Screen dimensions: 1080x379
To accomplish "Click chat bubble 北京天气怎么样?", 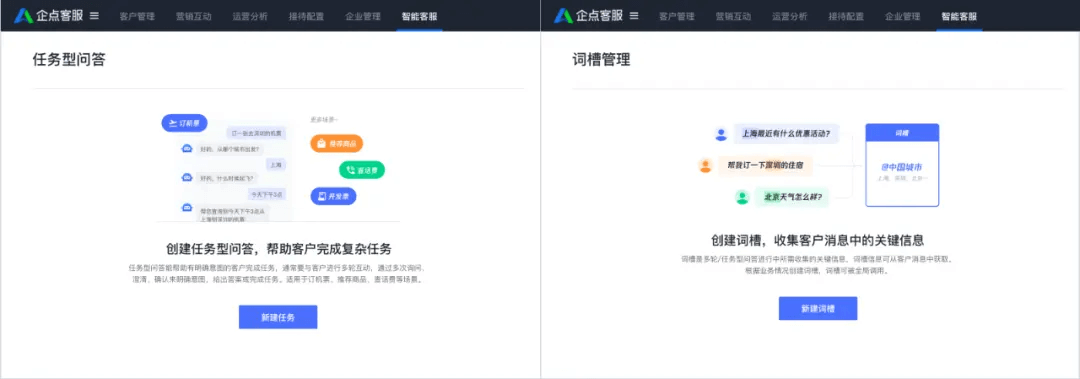I will pos(792,197).
